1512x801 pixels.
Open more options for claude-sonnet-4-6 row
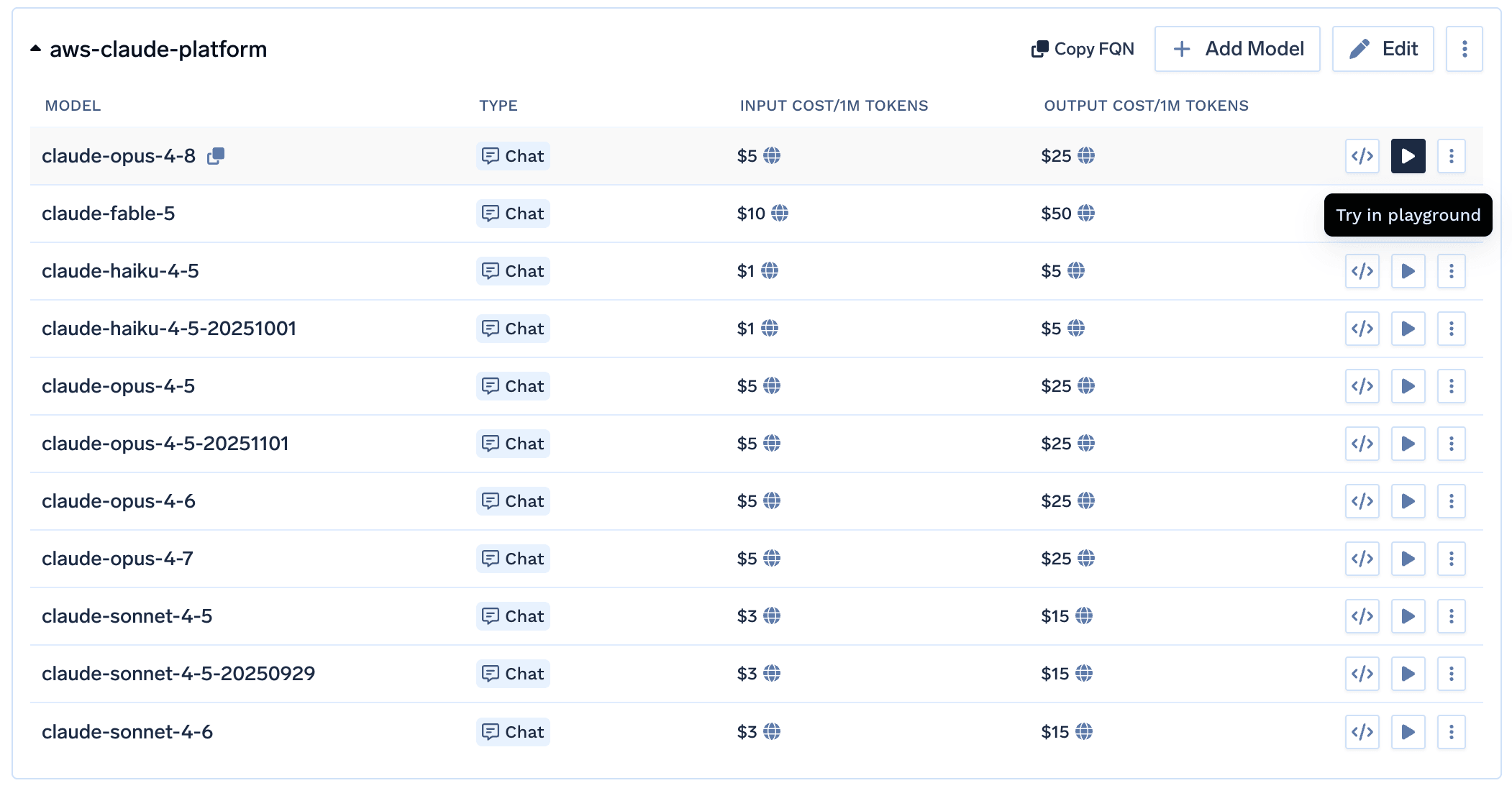pos(1452,731)
